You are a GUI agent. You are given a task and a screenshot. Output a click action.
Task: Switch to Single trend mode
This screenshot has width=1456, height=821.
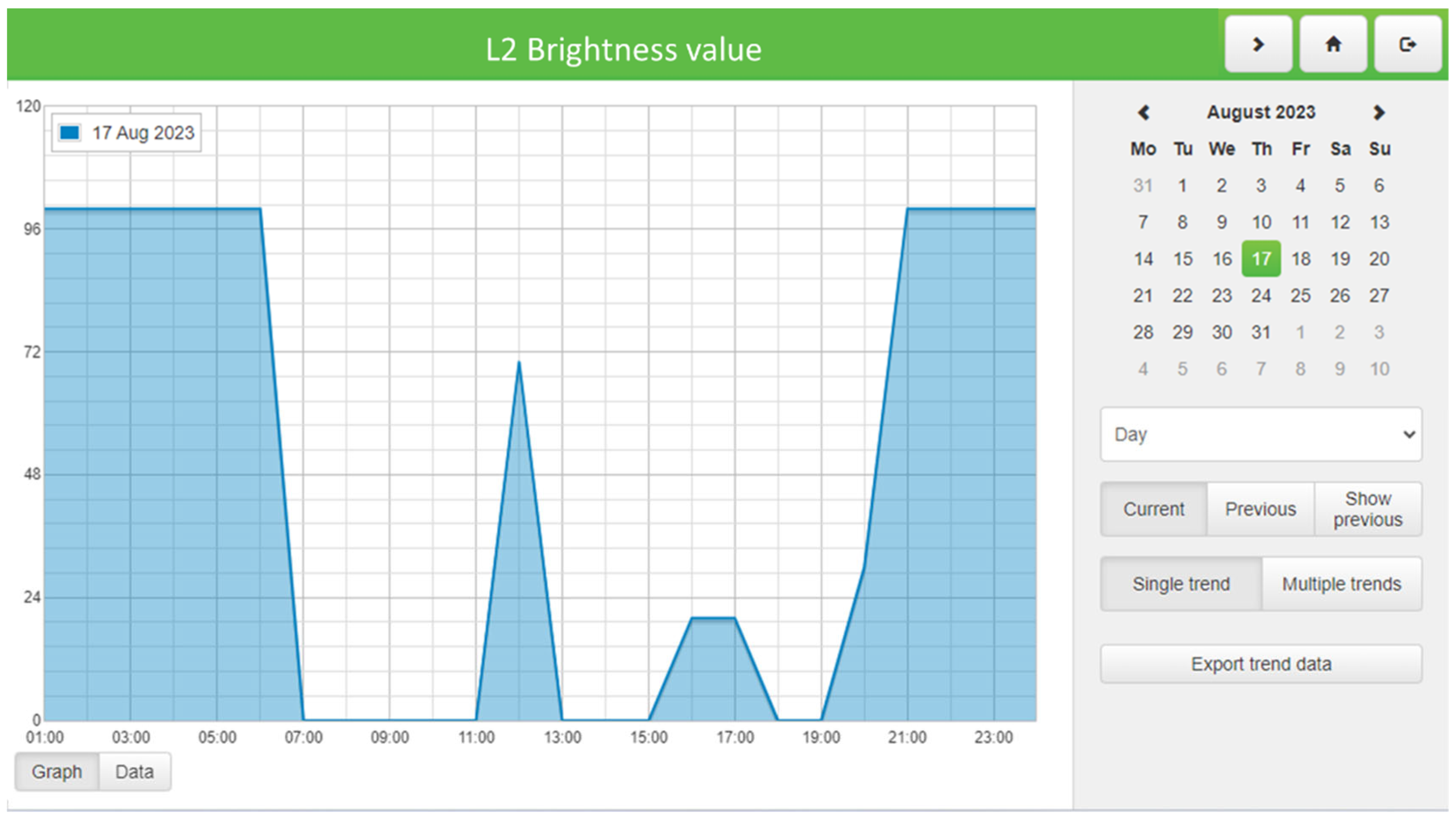pos(1181,584)
